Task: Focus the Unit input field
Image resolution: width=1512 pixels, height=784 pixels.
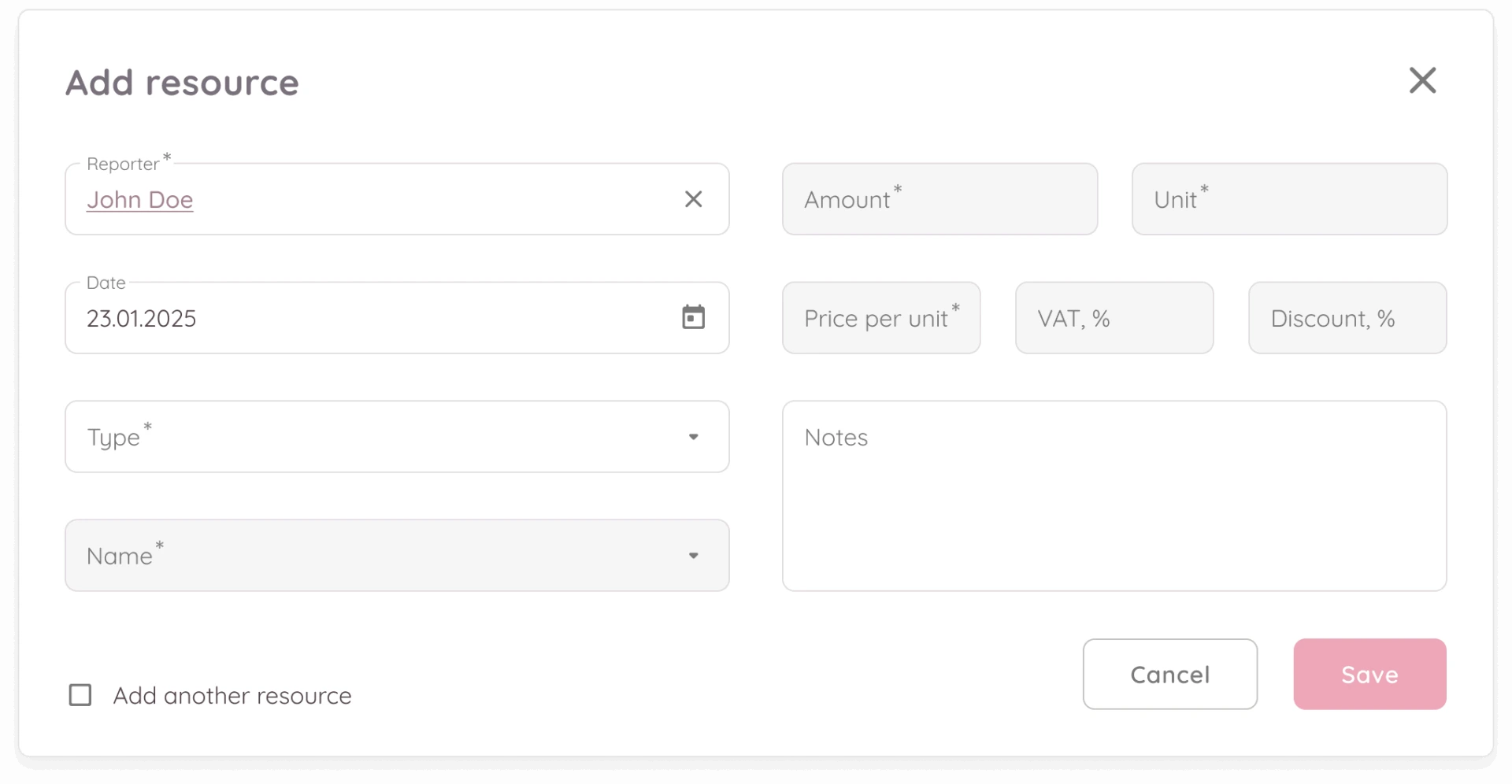Action: click(x=1289, y=199)
